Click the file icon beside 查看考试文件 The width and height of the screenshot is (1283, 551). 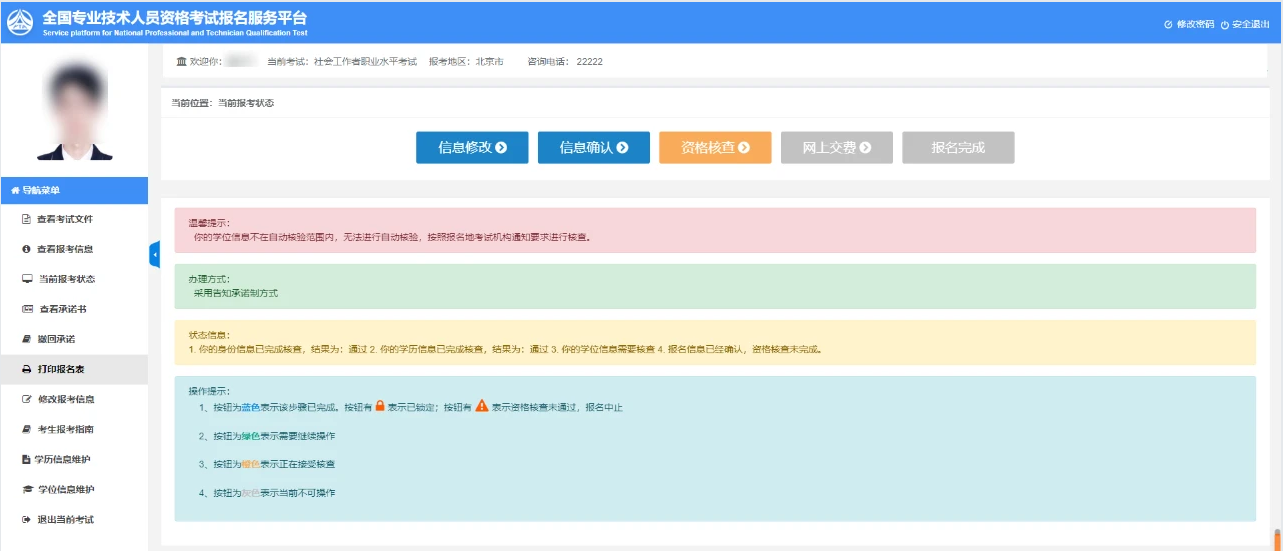(x=27, y=219)
